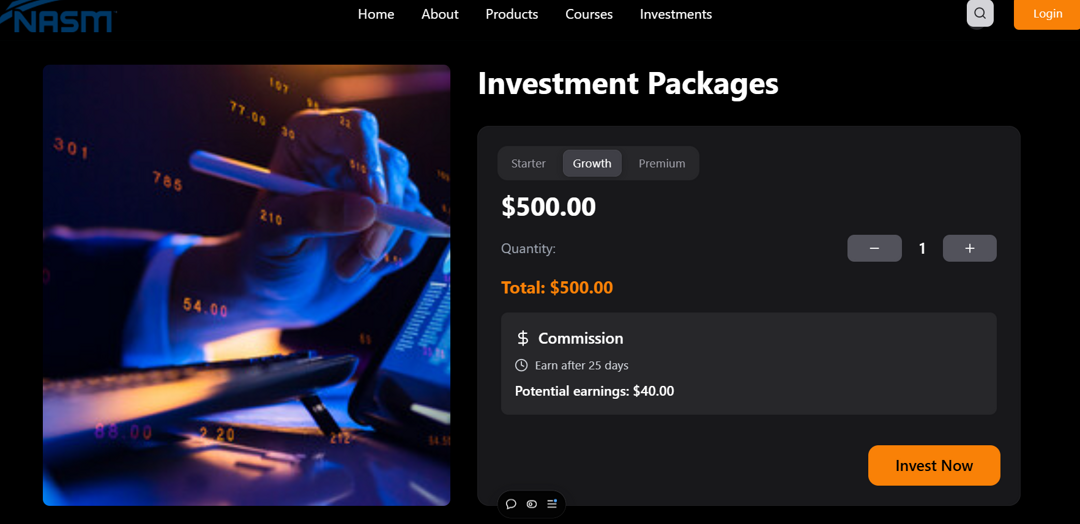Open the Products menu item
This screenshot has height=524, width=1080.
point(512,14)
